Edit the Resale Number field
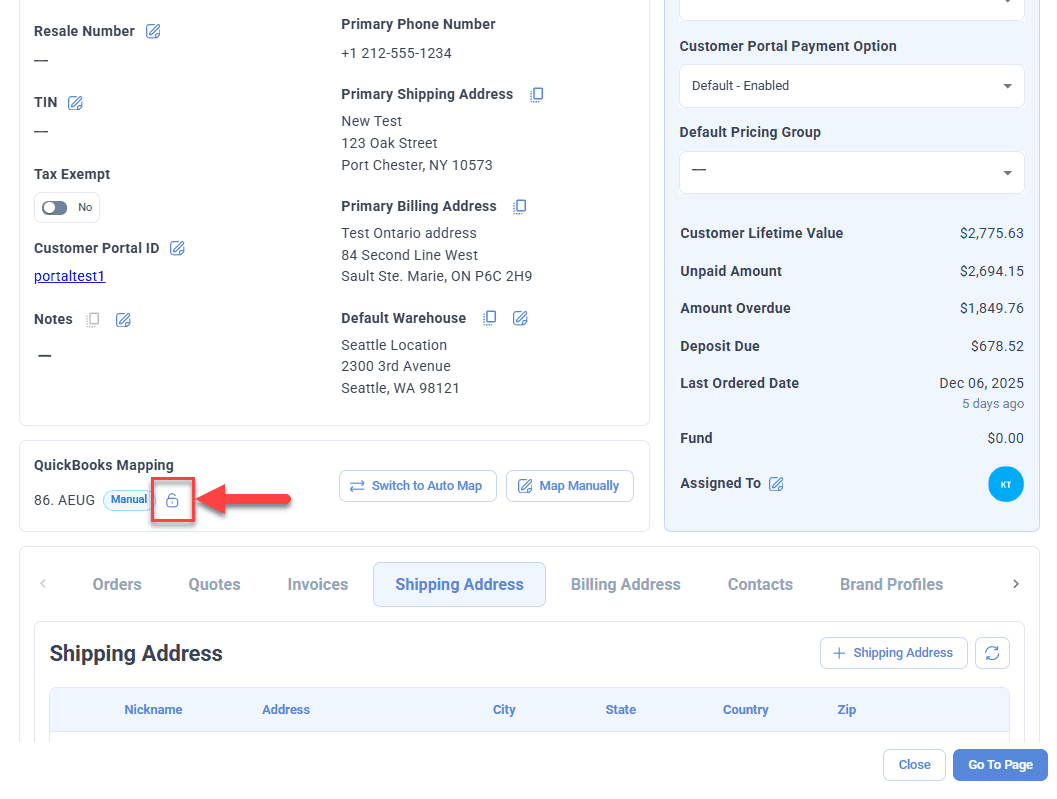 coord(153,31)
